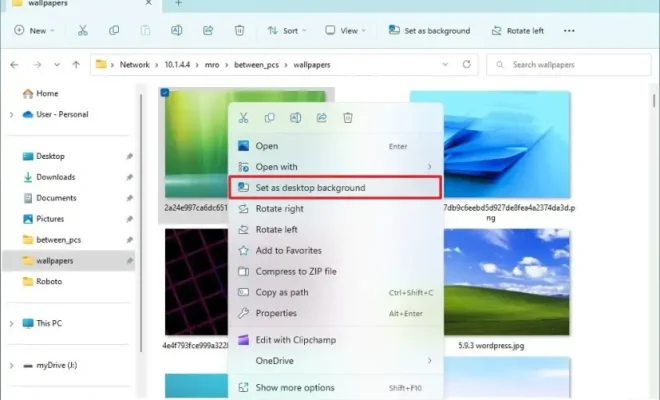Image resolution: width=660 pixels, height=400 pixels.
Task: Refresh the wallpapers folder
Action: click(x=466, y=64)
